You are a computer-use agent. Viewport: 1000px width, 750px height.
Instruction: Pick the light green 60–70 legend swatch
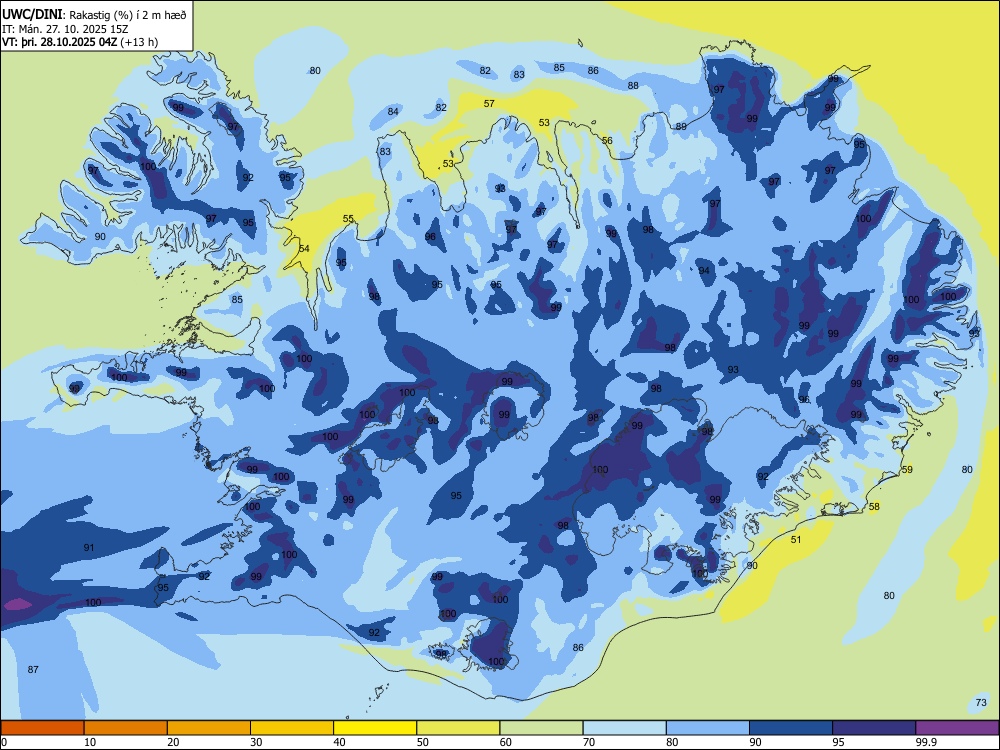click(541, 728)
